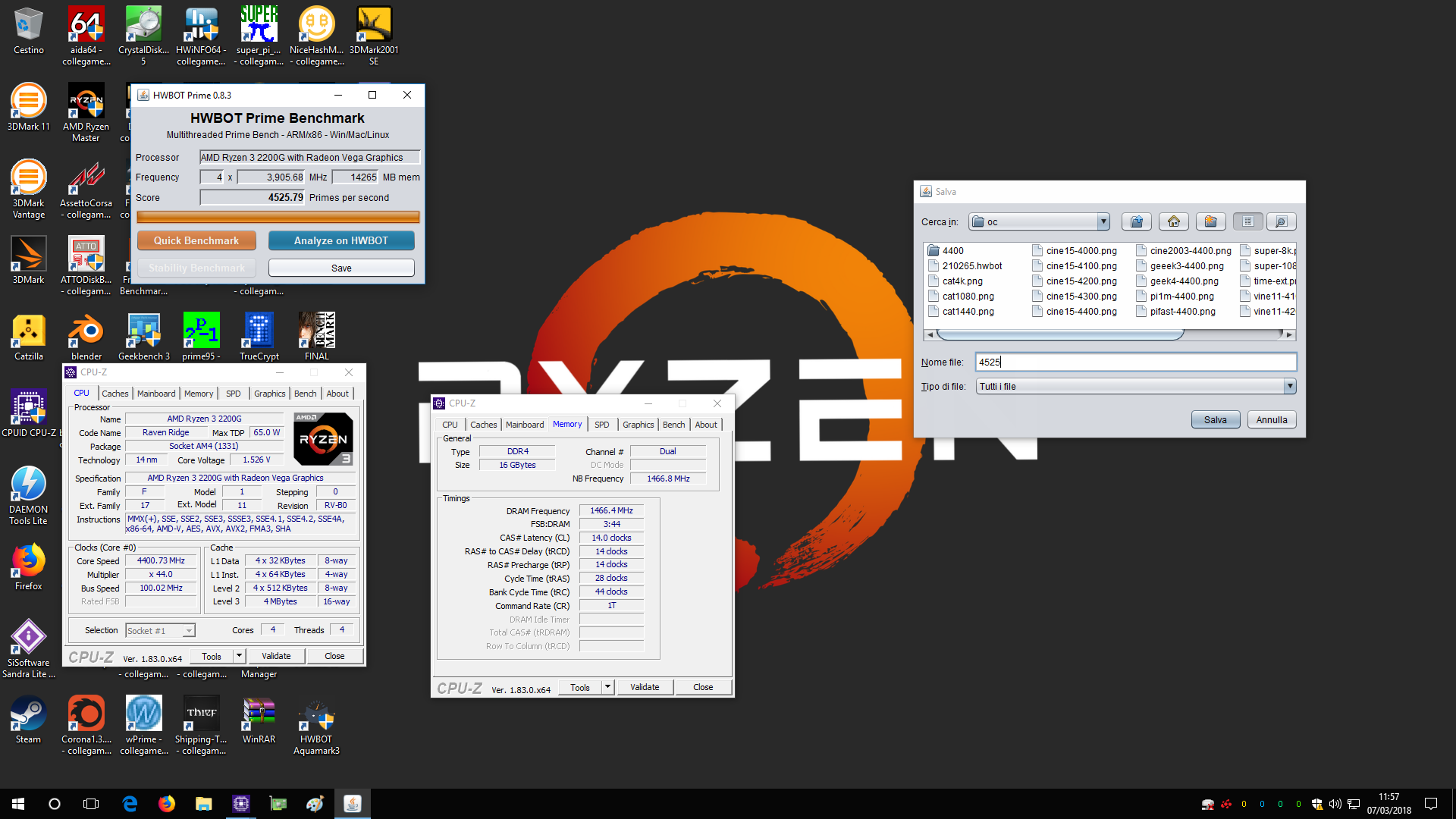Open About tab in Memory CPU-Z window
Image resolution: width=1456 pixels, height=819 pixels.
(x=706, y=425)
